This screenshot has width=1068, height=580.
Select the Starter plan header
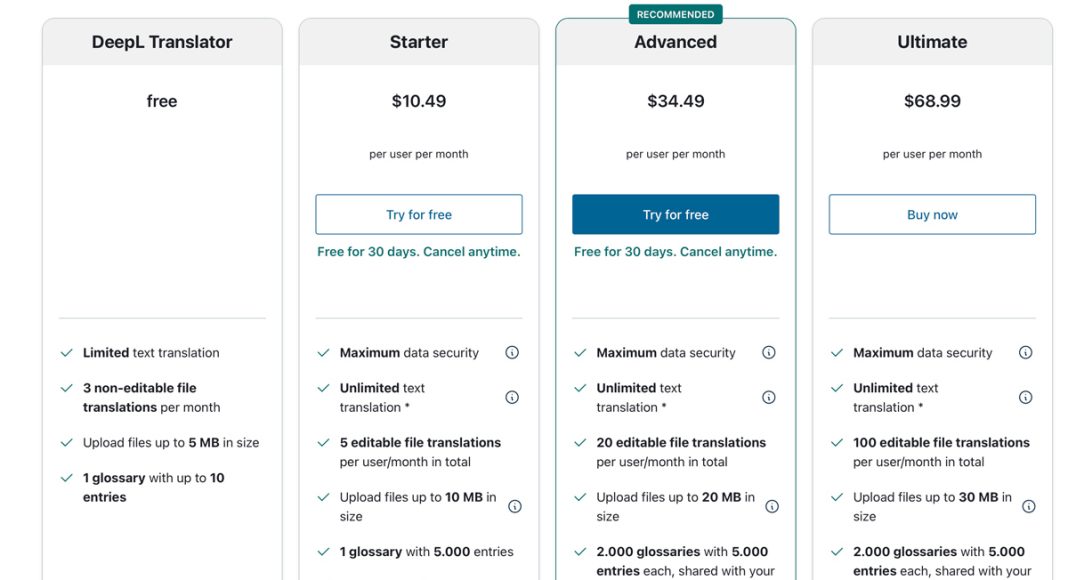(x=419, y=42)
